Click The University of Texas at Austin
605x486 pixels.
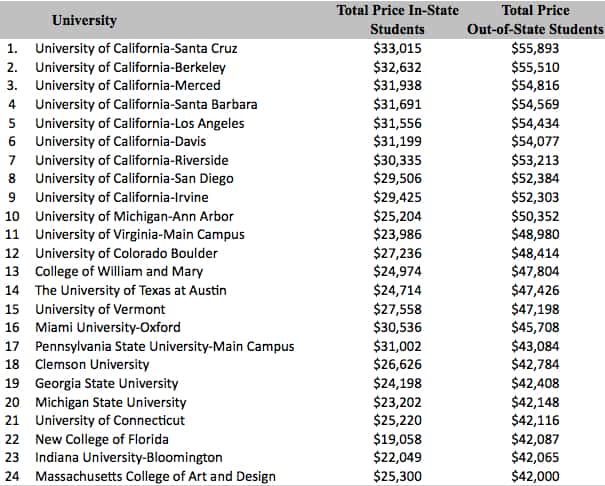pos(131,290)
